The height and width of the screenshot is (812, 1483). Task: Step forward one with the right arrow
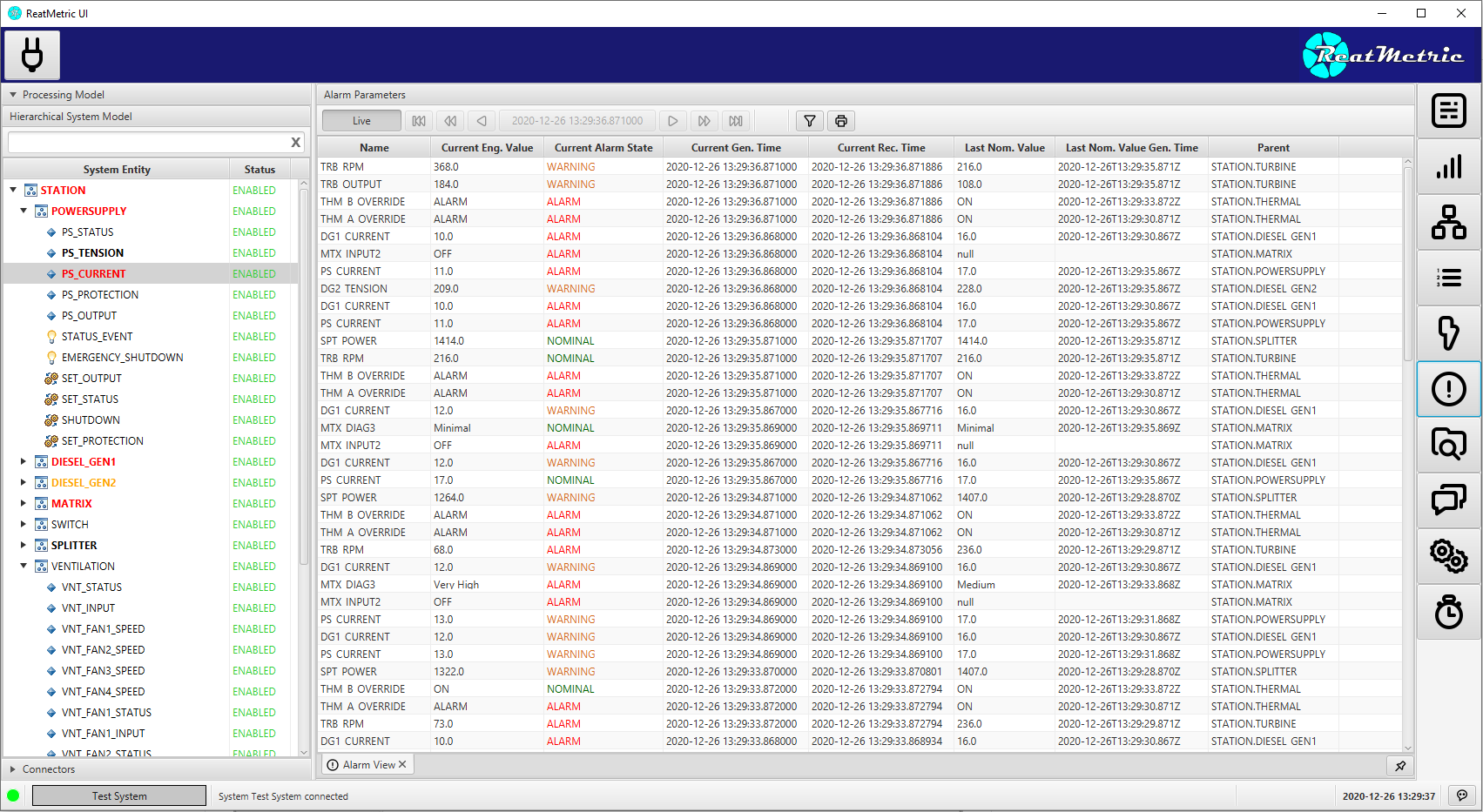tap(673, 121)
